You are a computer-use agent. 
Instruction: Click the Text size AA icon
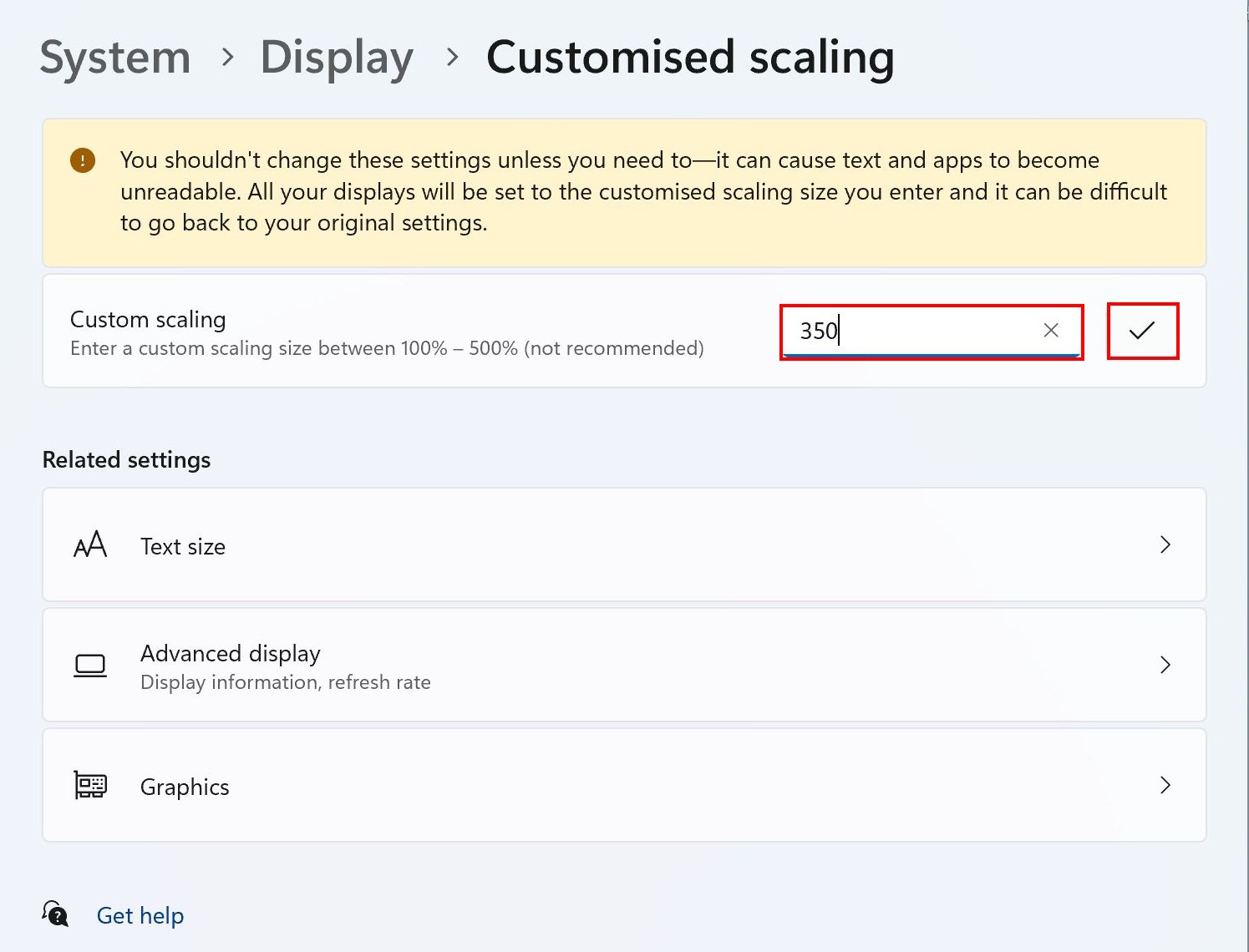(x=90, y=544)
